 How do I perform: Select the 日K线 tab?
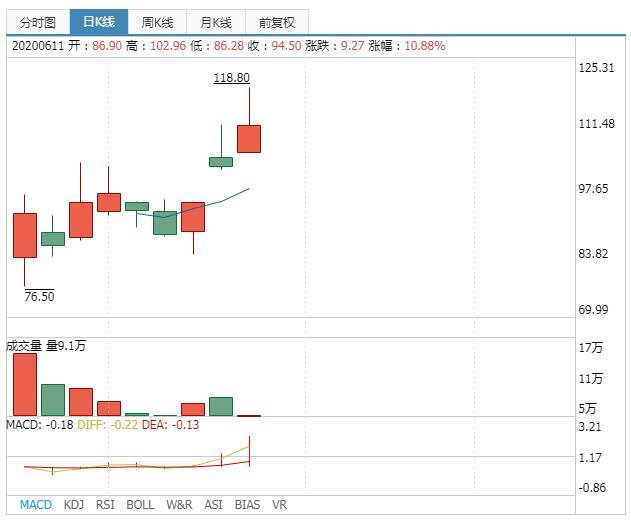point(99,22)
